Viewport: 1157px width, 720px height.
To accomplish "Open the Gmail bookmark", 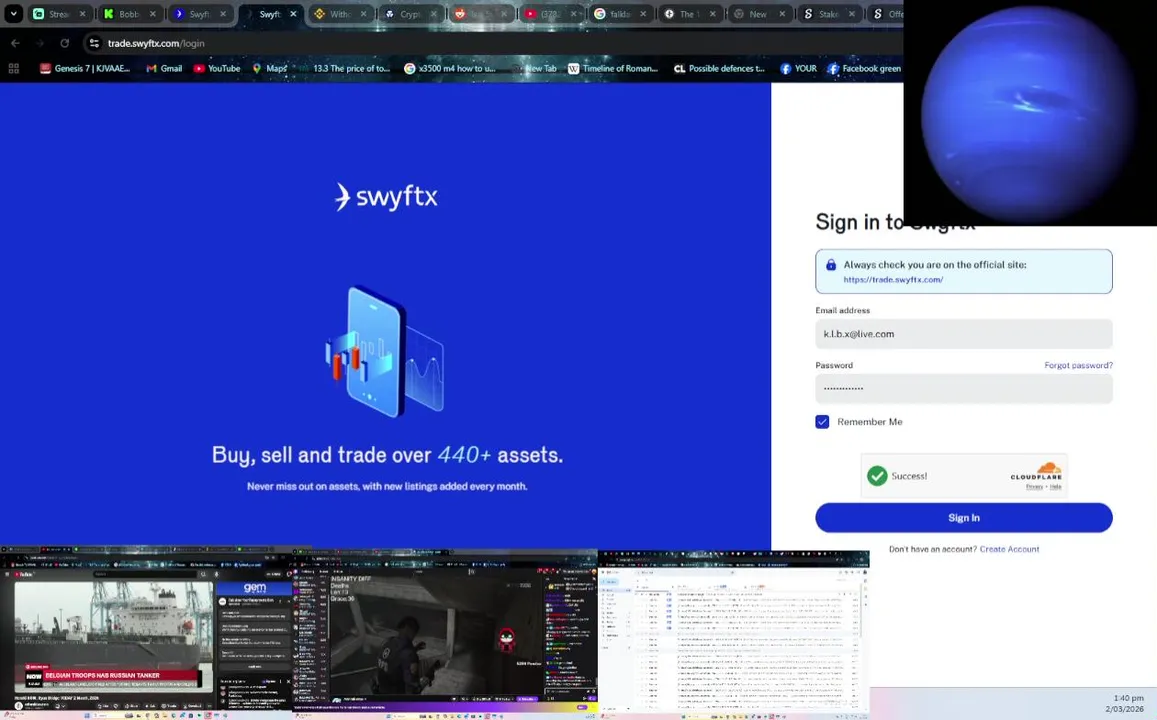I will click(x=164, y=69).
